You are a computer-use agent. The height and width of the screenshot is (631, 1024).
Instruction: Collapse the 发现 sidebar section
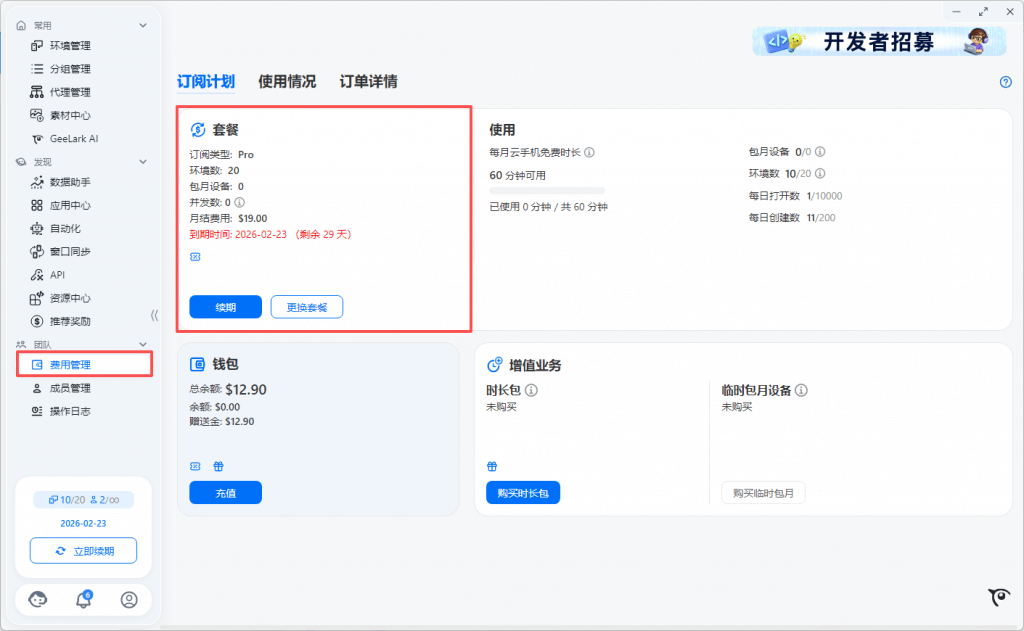(143, 161)
